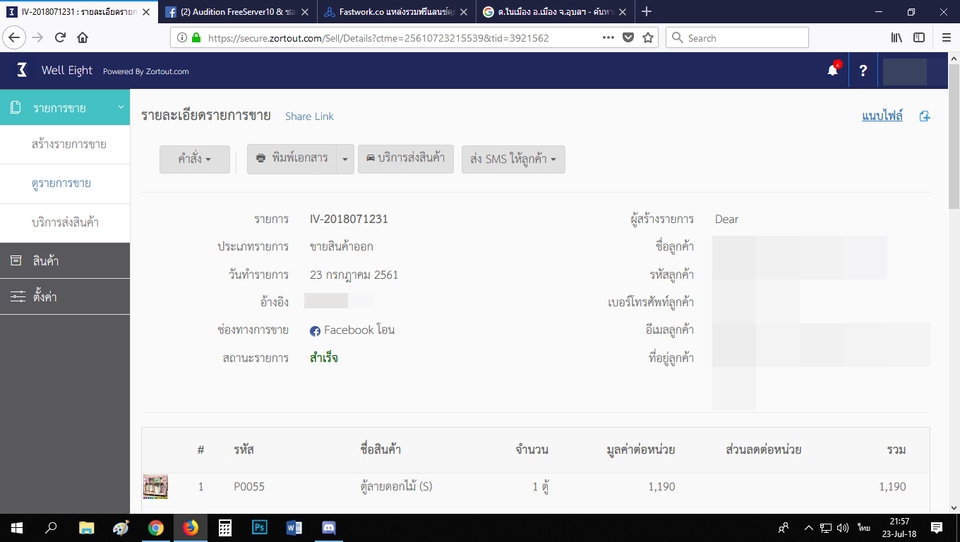Viewport: 960px width, 542px height.
Task: Go back with the browser back arrow
Action: pyautogui.click(x=14, y=37)
